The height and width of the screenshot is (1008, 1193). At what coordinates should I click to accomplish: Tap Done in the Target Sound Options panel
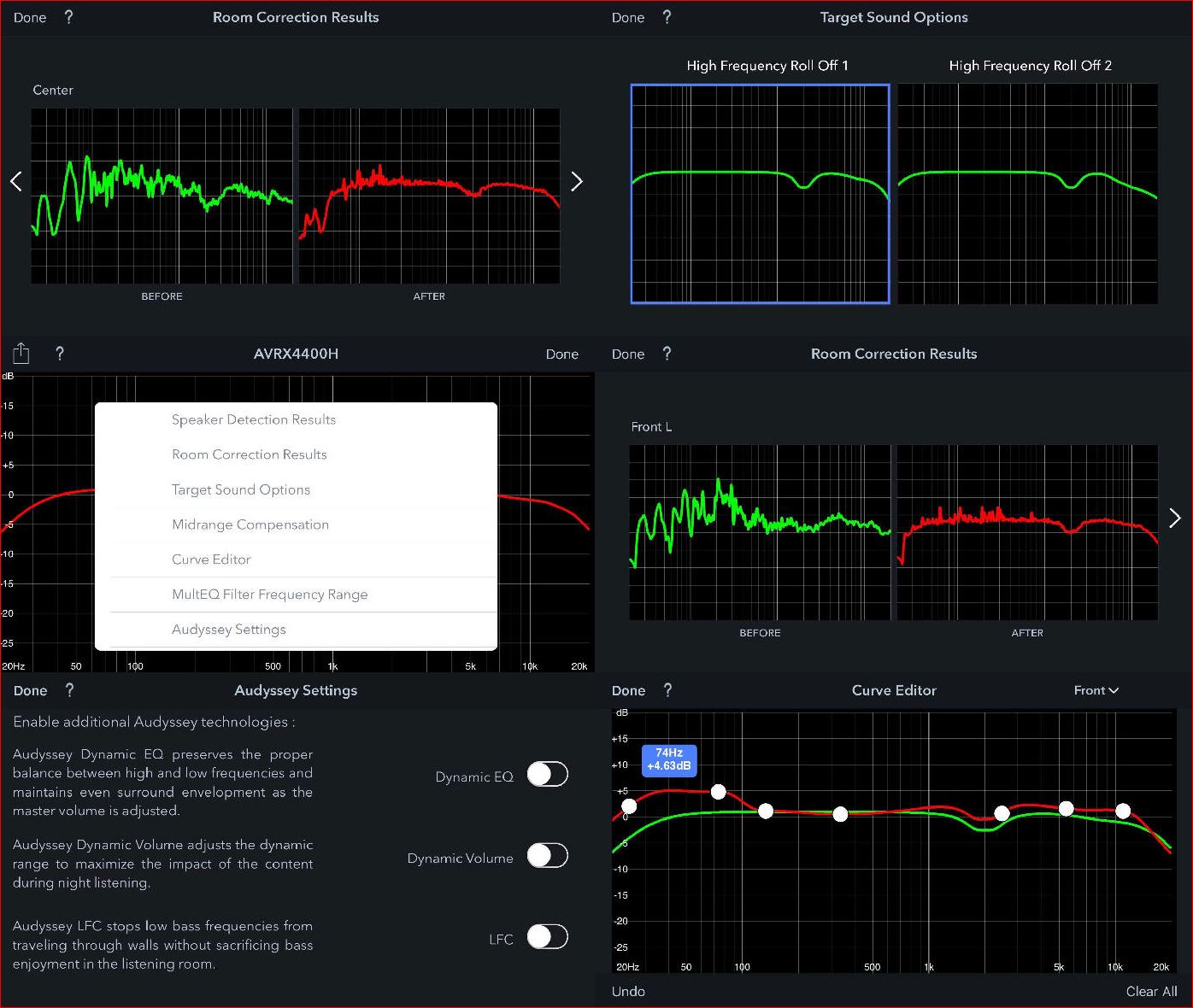click(628, 17)
